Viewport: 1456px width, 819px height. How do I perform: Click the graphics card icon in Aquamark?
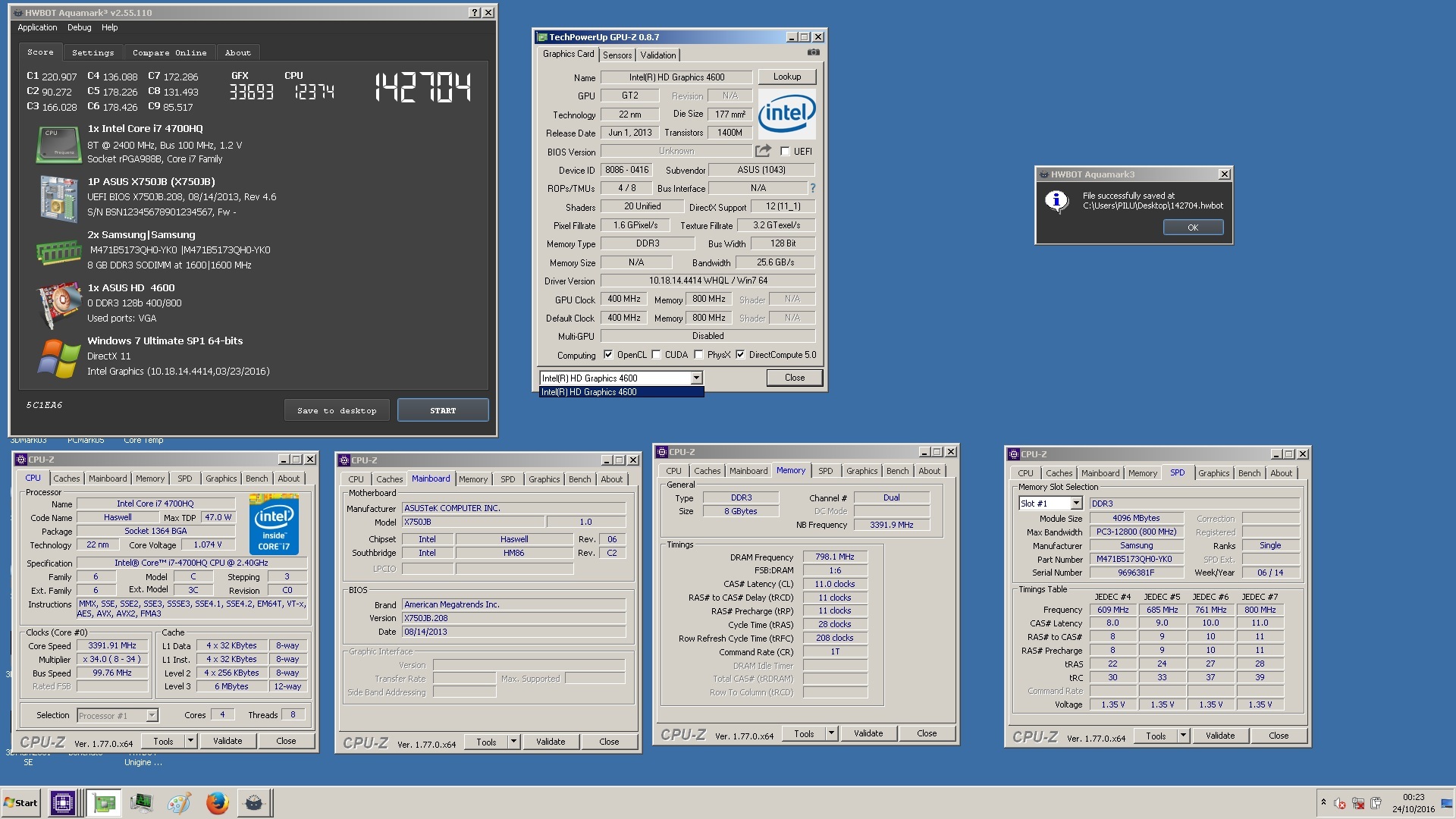click(x=58, y=305)
